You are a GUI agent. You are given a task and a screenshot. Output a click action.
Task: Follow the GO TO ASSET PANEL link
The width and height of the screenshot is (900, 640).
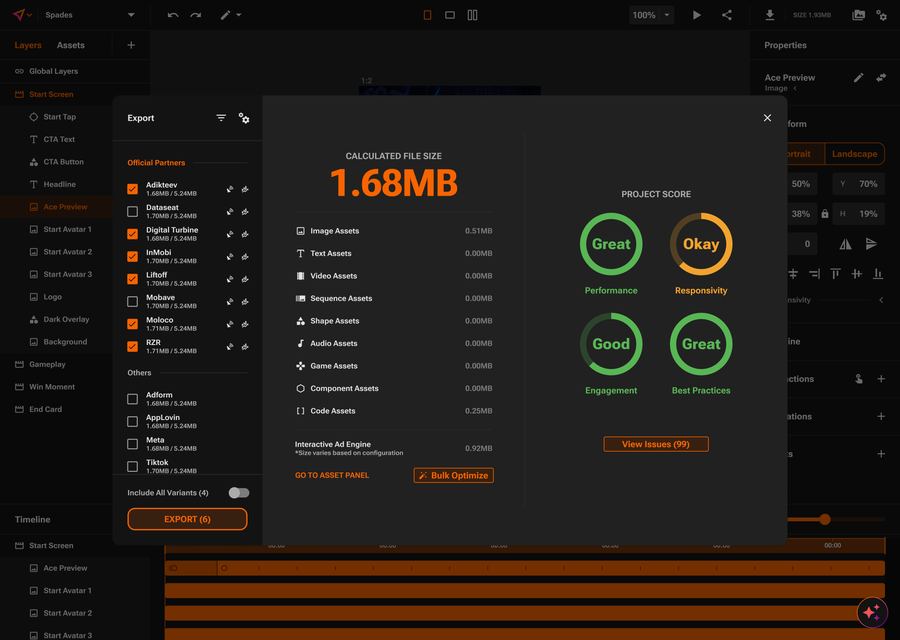coord(332,475)
